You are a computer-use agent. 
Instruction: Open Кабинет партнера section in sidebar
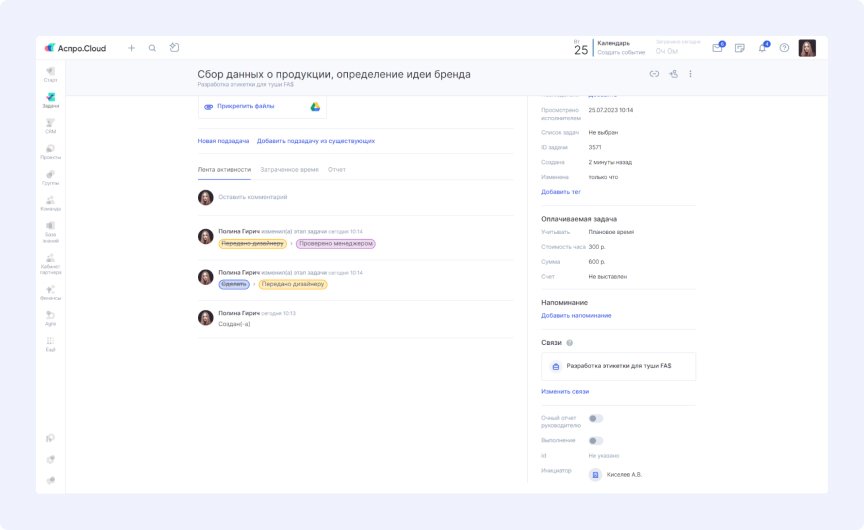pyautogui.click(x=50, y=264)
